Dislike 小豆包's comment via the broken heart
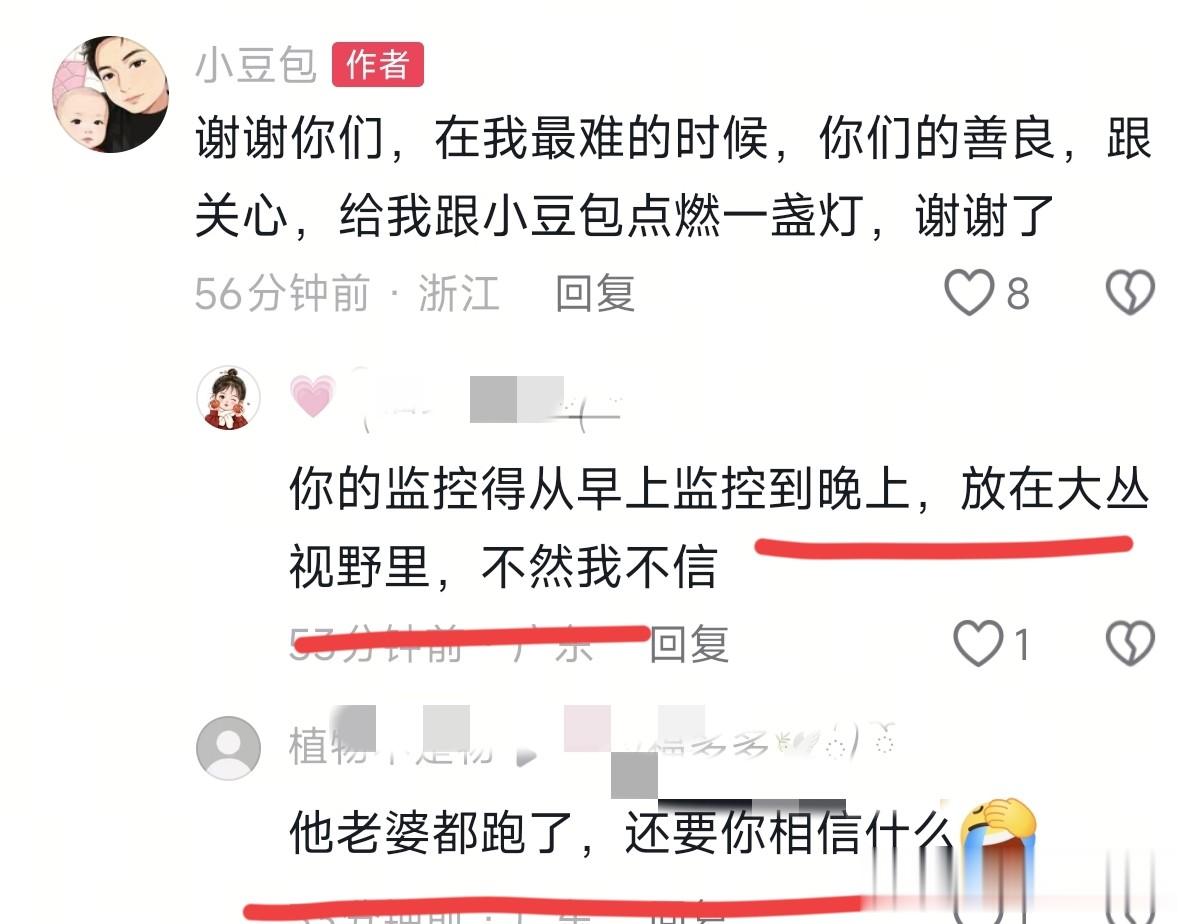Image resolution: width=1179 pixels, height=924 pixels. pos(1130,292)
